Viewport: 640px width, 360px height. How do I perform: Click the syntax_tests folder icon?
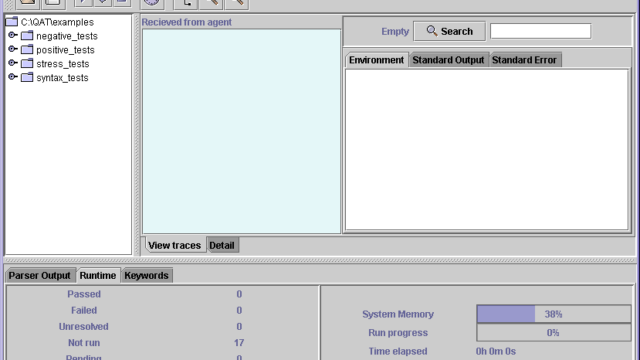27,78
